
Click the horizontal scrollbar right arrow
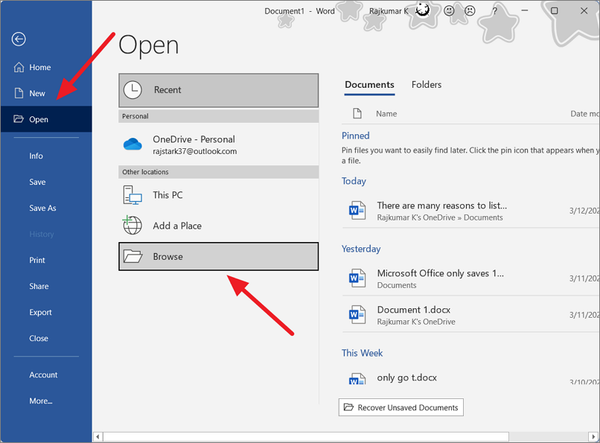pyautogui.click(x=594, y=436)
